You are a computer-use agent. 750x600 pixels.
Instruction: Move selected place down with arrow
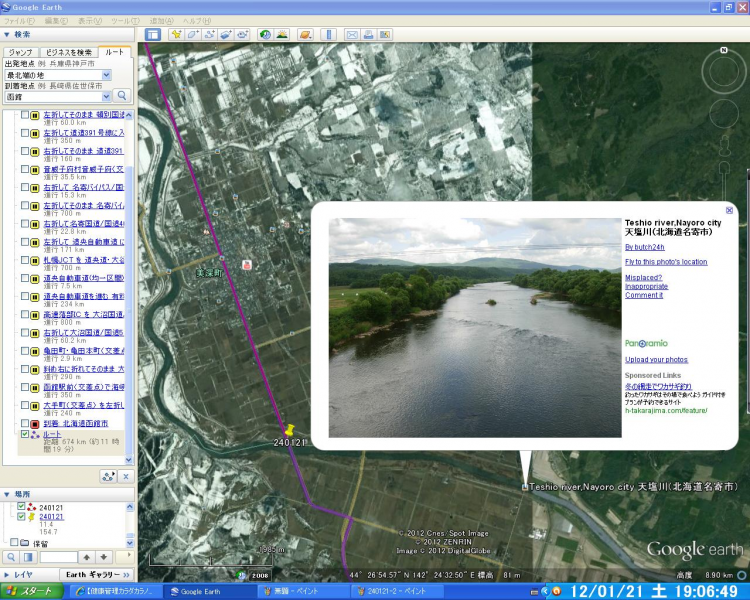click(104, 557)
